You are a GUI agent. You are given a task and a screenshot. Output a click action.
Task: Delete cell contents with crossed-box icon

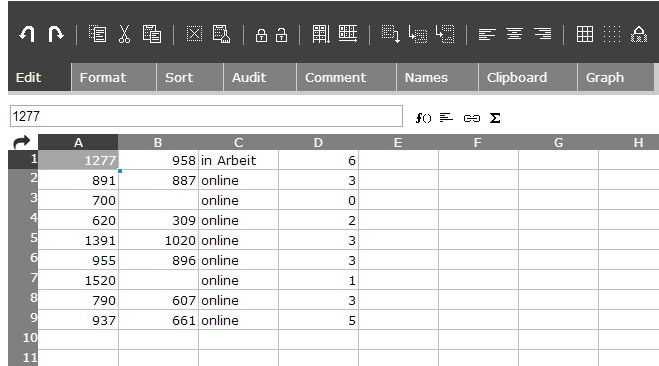tap(194, 34)
